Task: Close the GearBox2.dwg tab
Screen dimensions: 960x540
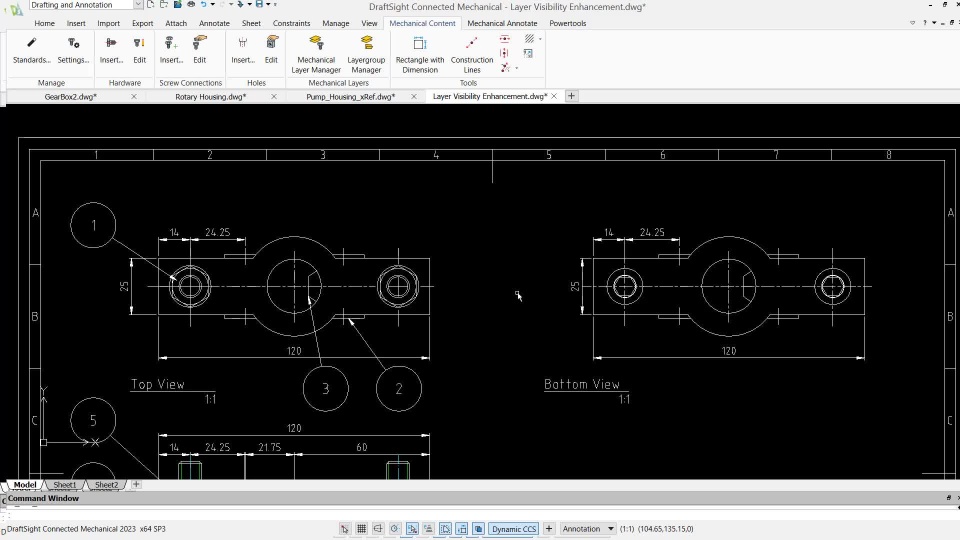Action: pos(133,97)
